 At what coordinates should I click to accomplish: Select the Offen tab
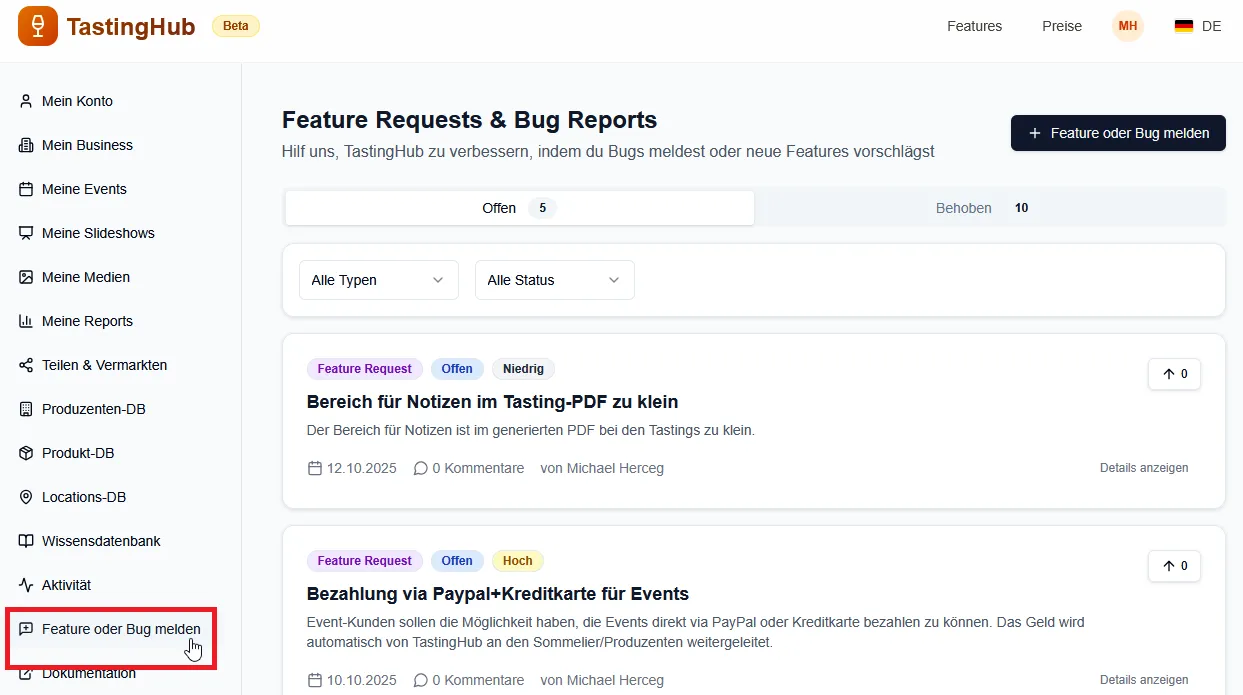click(x=519, y=208)
